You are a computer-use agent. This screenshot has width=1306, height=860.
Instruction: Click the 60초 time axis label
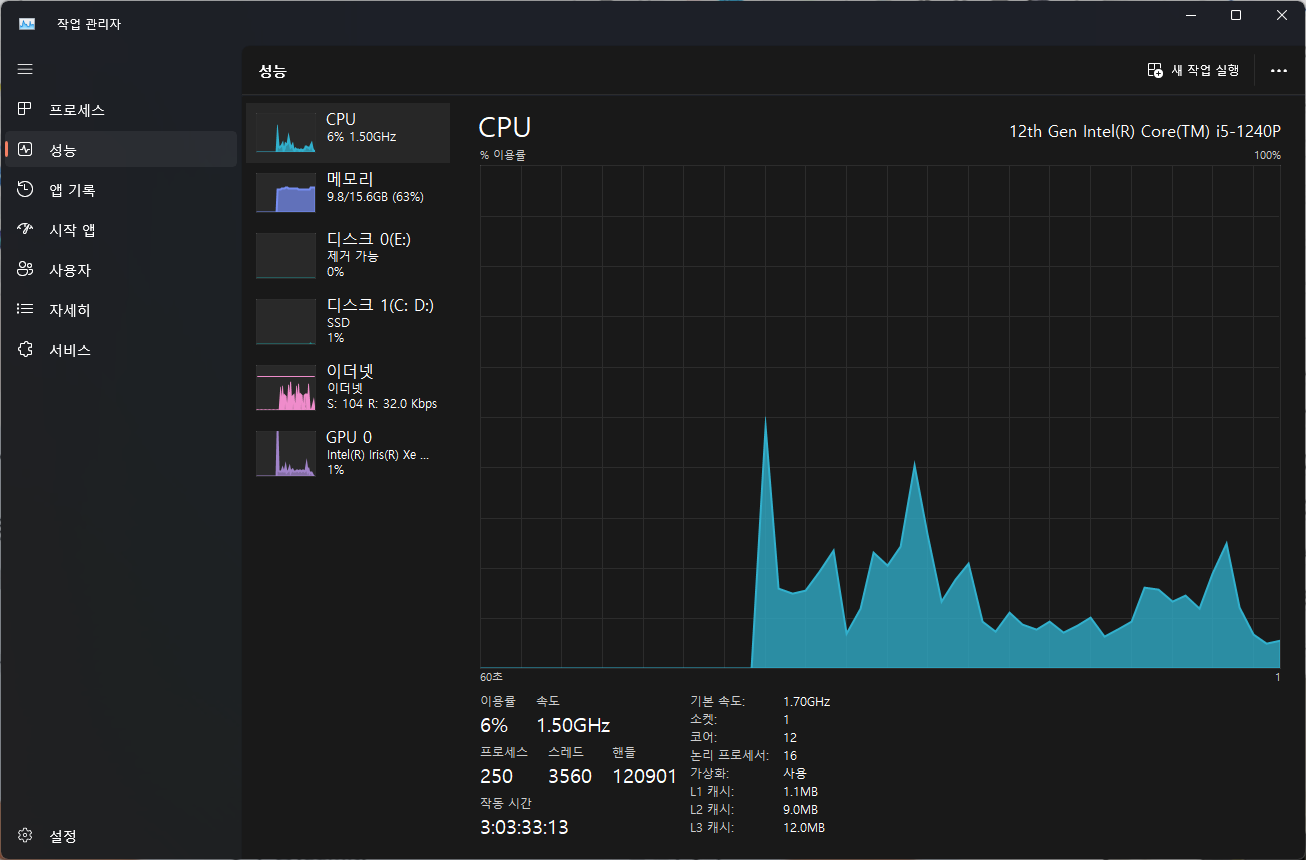[491, 677]
